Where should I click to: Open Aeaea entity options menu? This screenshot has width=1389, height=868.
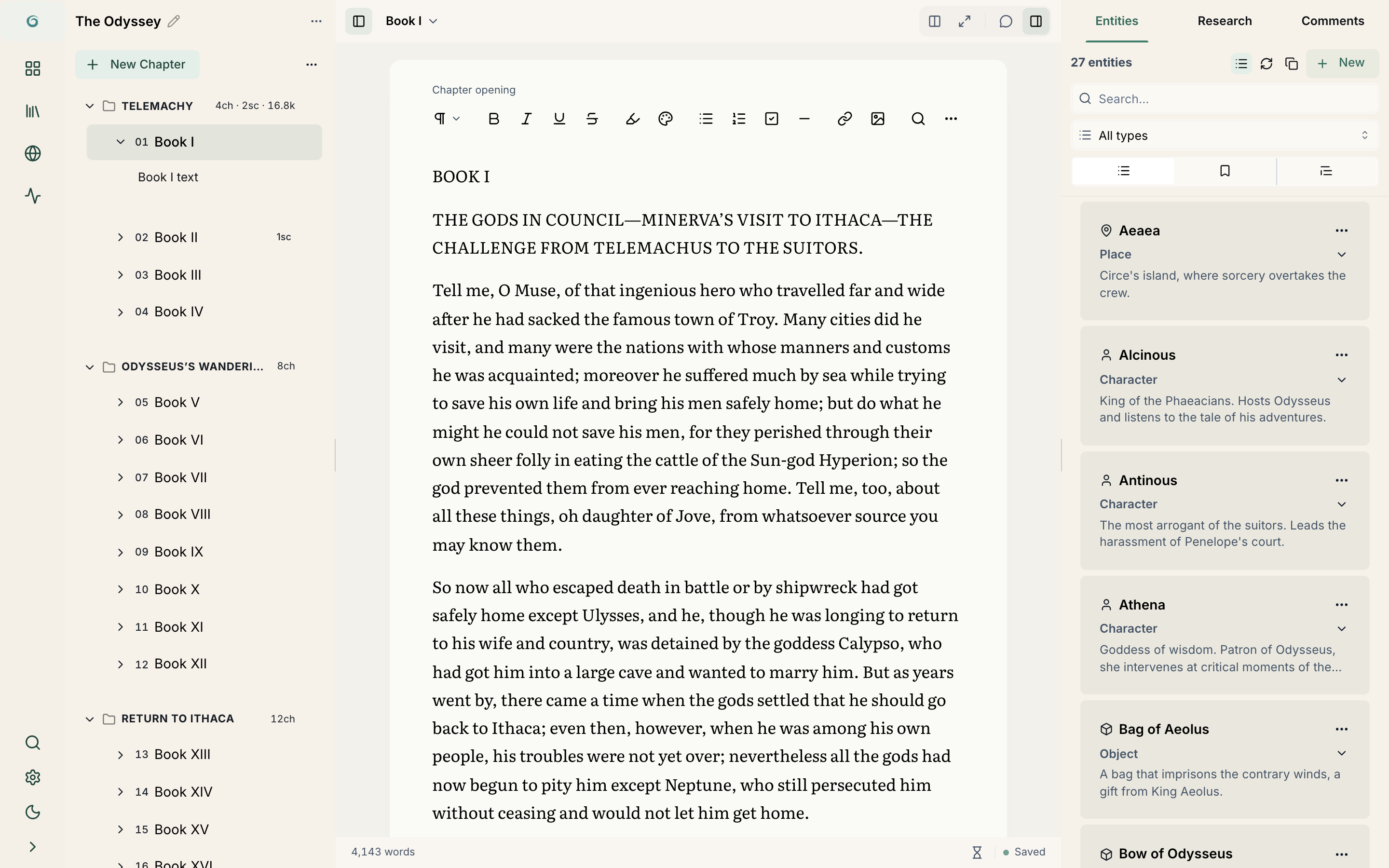coord(1341,231)
